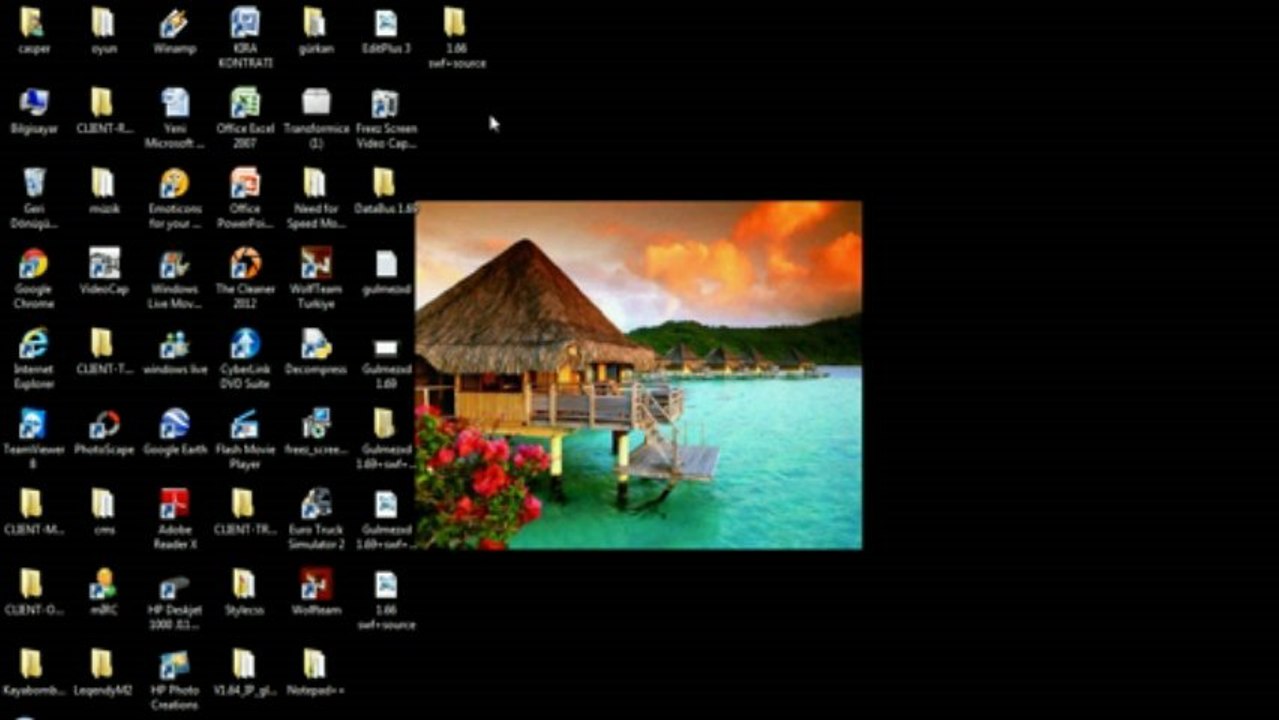The height and width of the screenshot is (720, 1279).
Task: Open the casper user folder icon
Action: (x=33, y=22)
